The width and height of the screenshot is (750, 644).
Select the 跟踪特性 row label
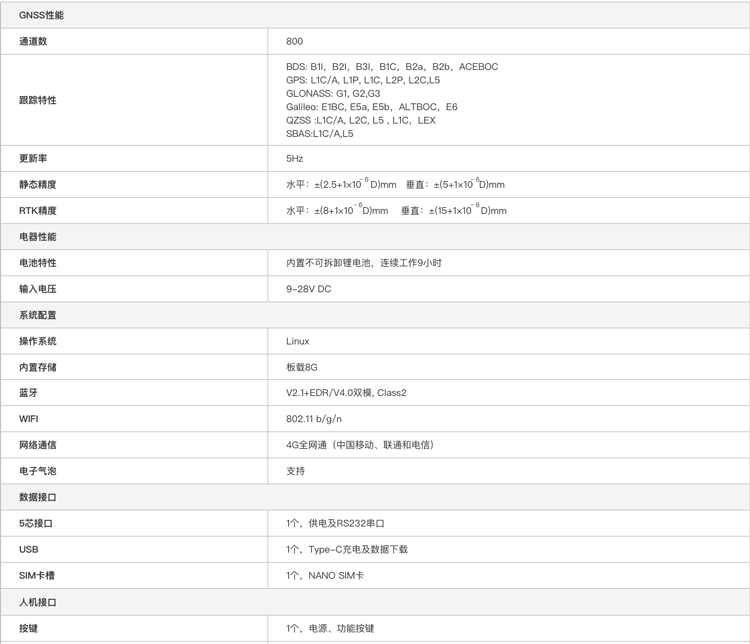(x=38, y=100)
